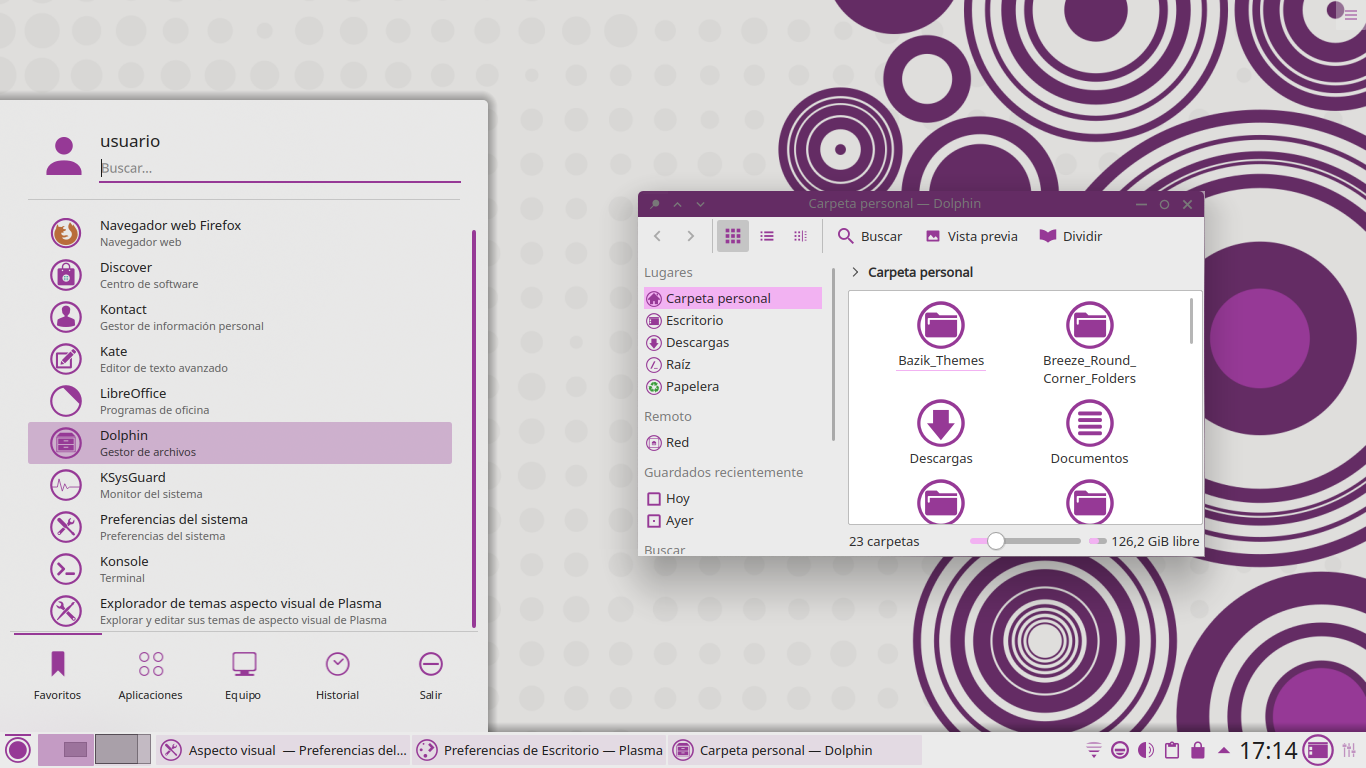The height and width of the screenshot is (768, 1366).
Task: Switch to Favoritos tab in launcher
Action: (58, 675)
